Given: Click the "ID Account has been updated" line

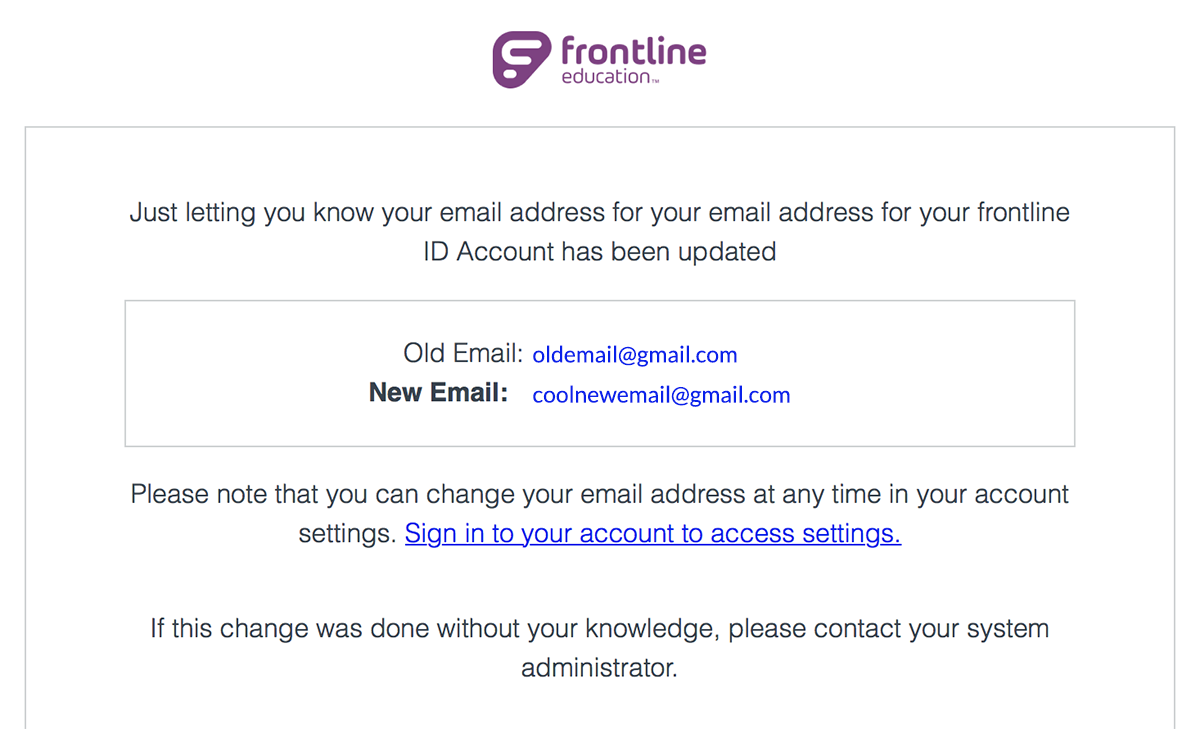Looking at the screenshot, I should (599, 252).
